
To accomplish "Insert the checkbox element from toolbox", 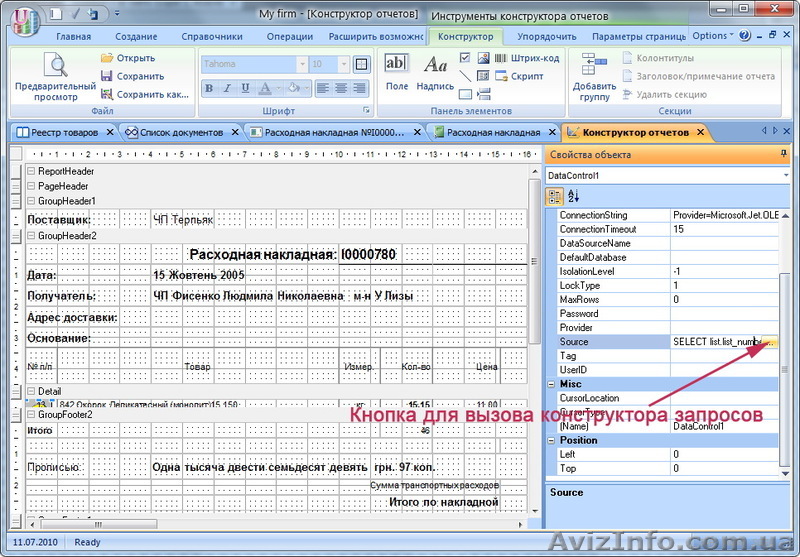I will (x=465, y=58).
